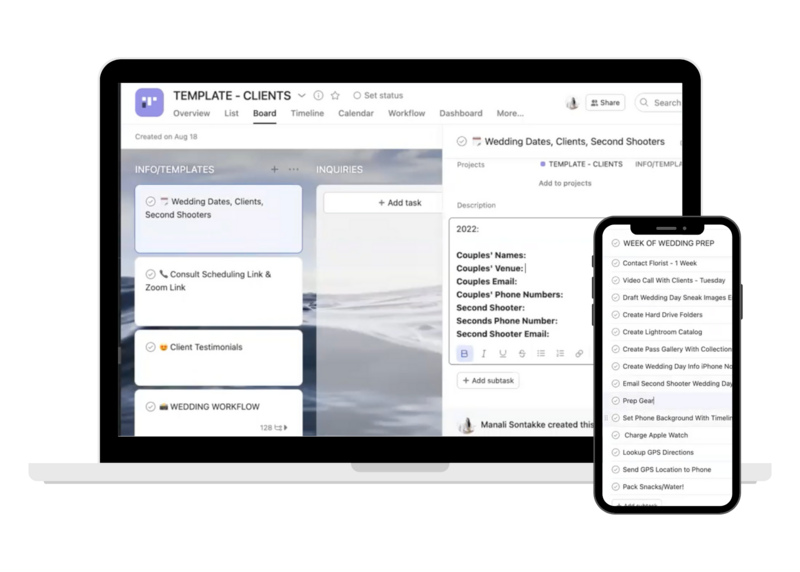Add task plus icon in INFO/TEMPLATES column

(274, 169)
